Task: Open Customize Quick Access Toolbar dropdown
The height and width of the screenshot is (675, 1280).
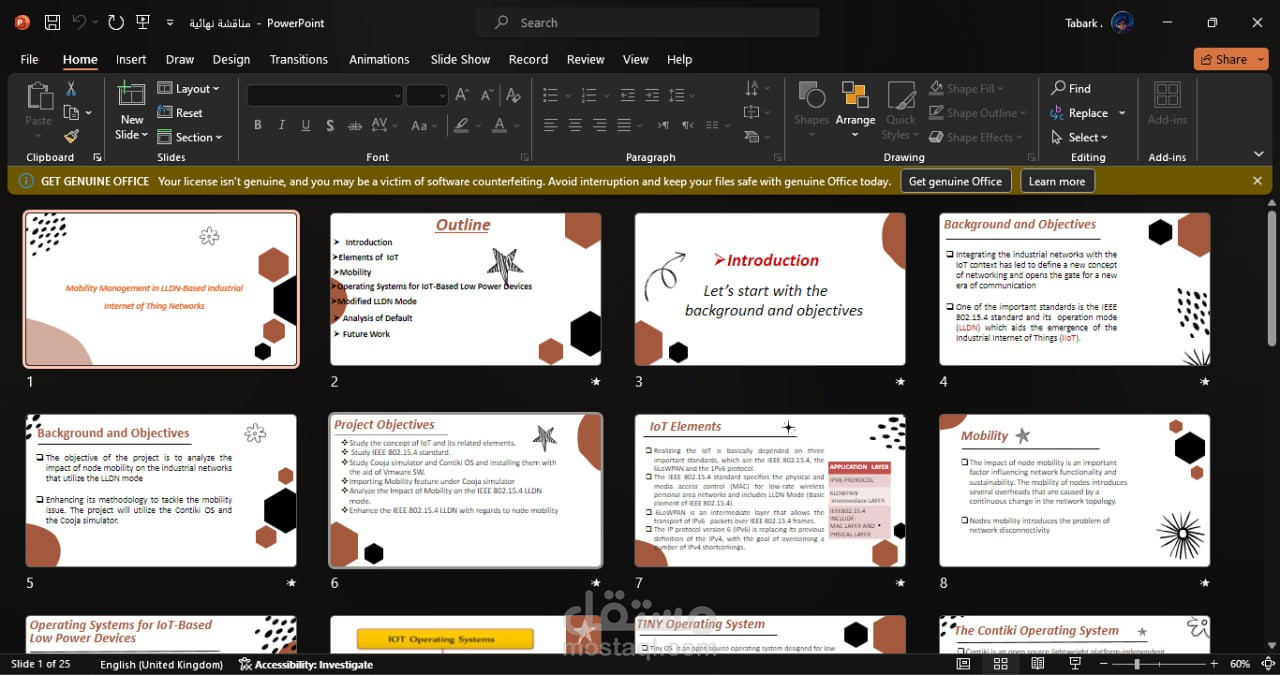Action: coord(169,22)
